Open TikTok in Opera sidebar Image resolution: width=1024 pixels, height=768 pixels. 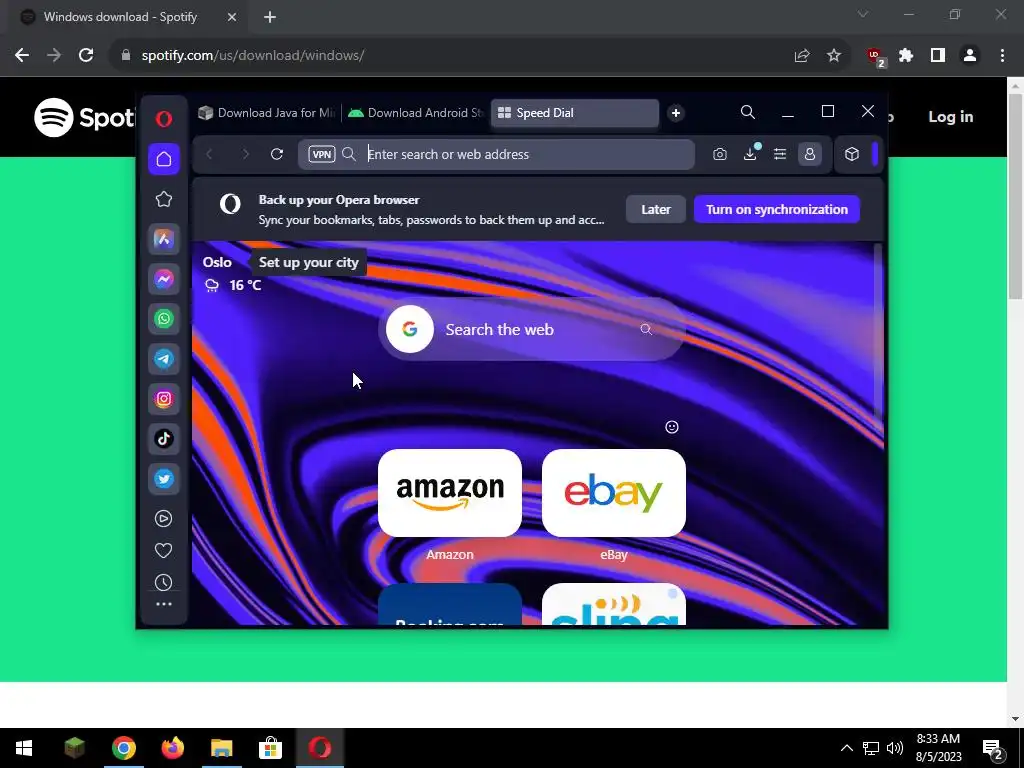pos(164,438)
